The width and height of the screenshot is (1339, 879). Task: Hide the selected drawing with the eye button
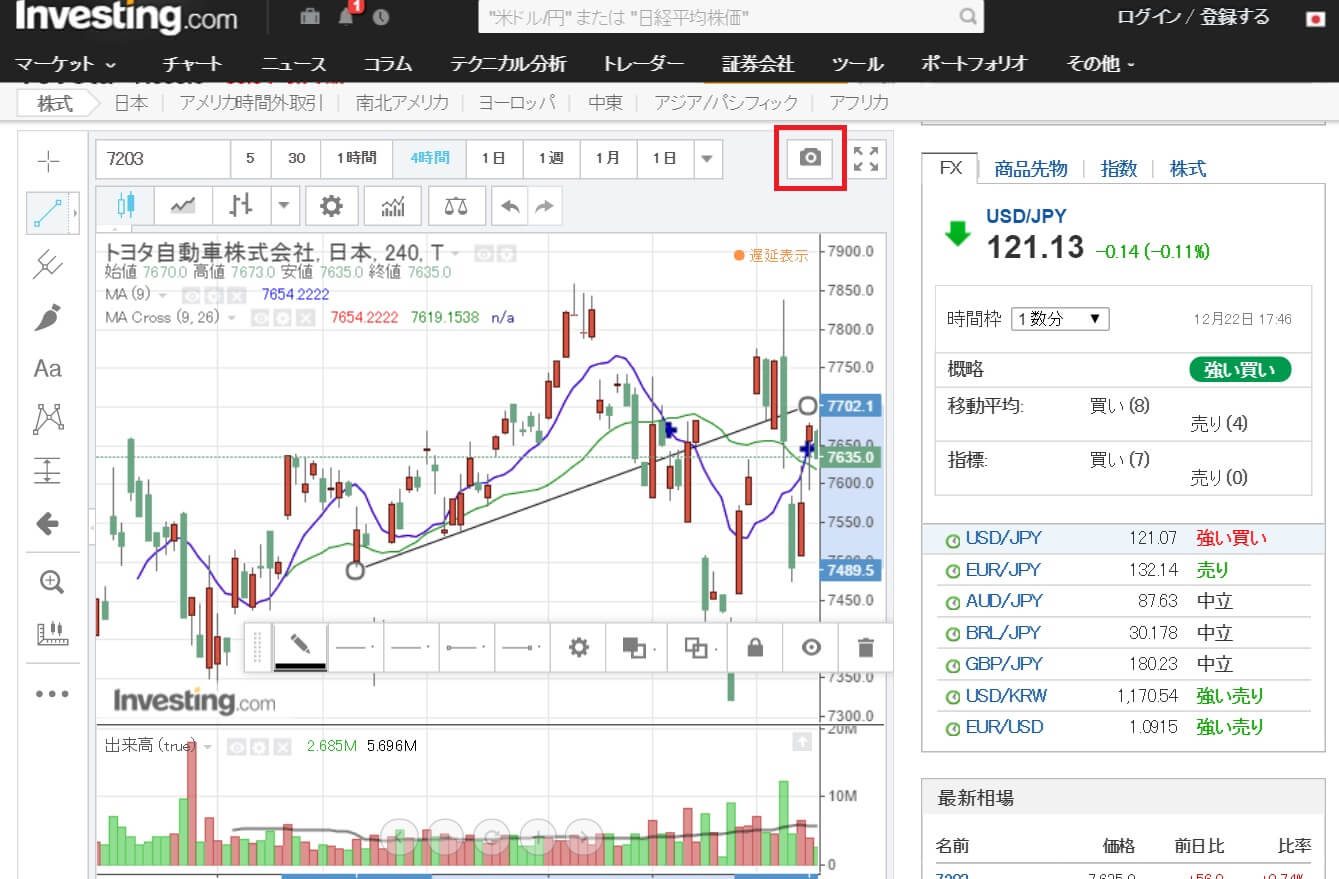pyautogui.click(x=811, y=647)
